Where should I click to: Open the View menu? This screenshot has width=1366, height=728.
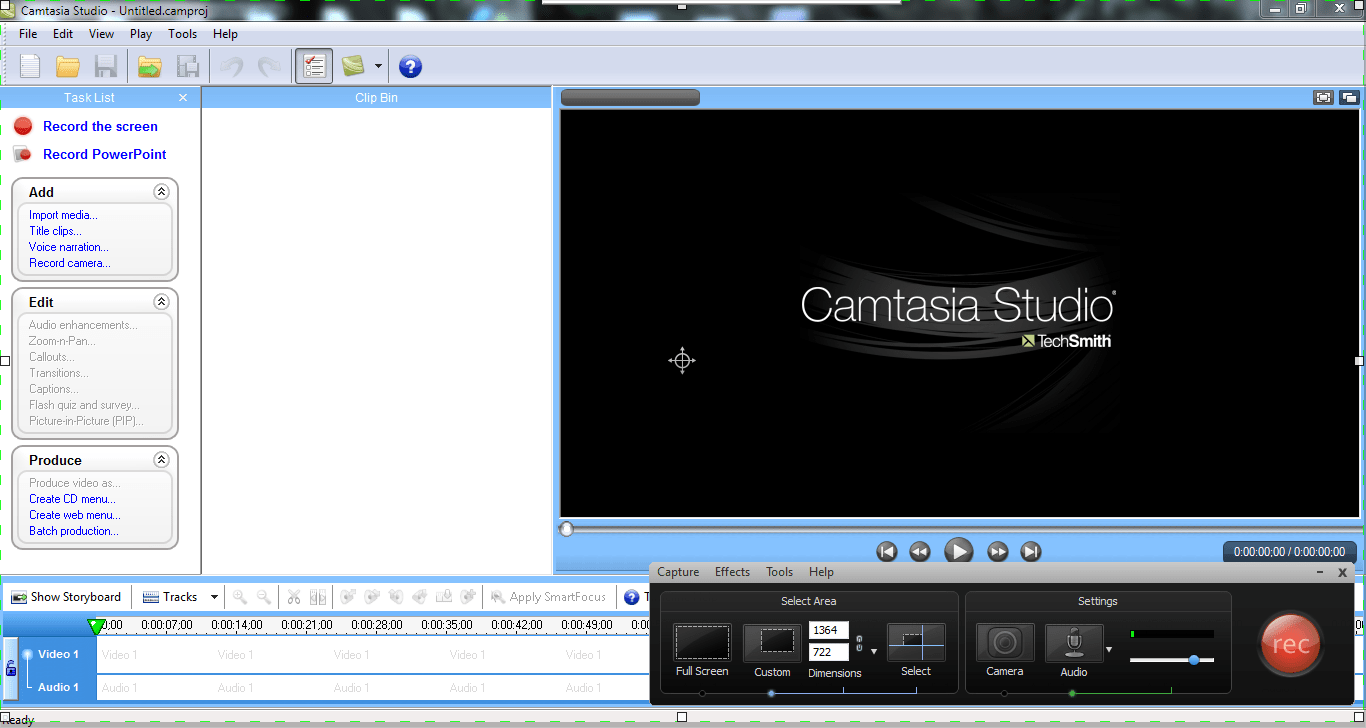101,34
